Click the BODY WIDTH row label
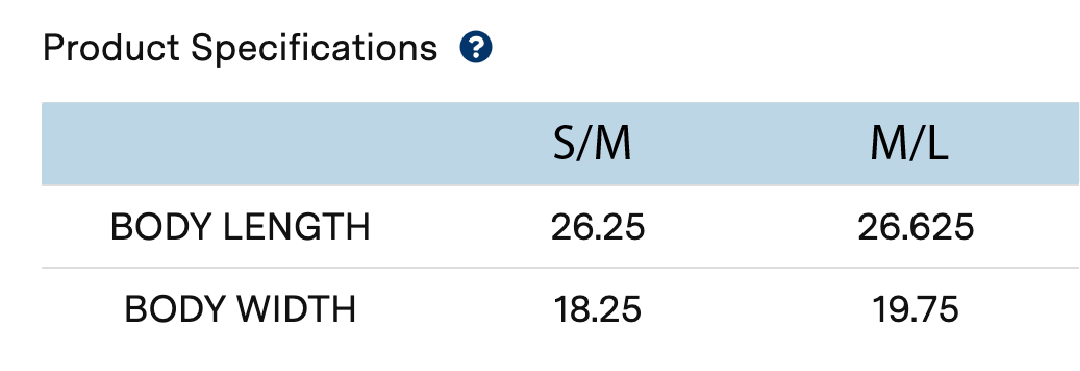1080x371 pixels. pos(240,310)
